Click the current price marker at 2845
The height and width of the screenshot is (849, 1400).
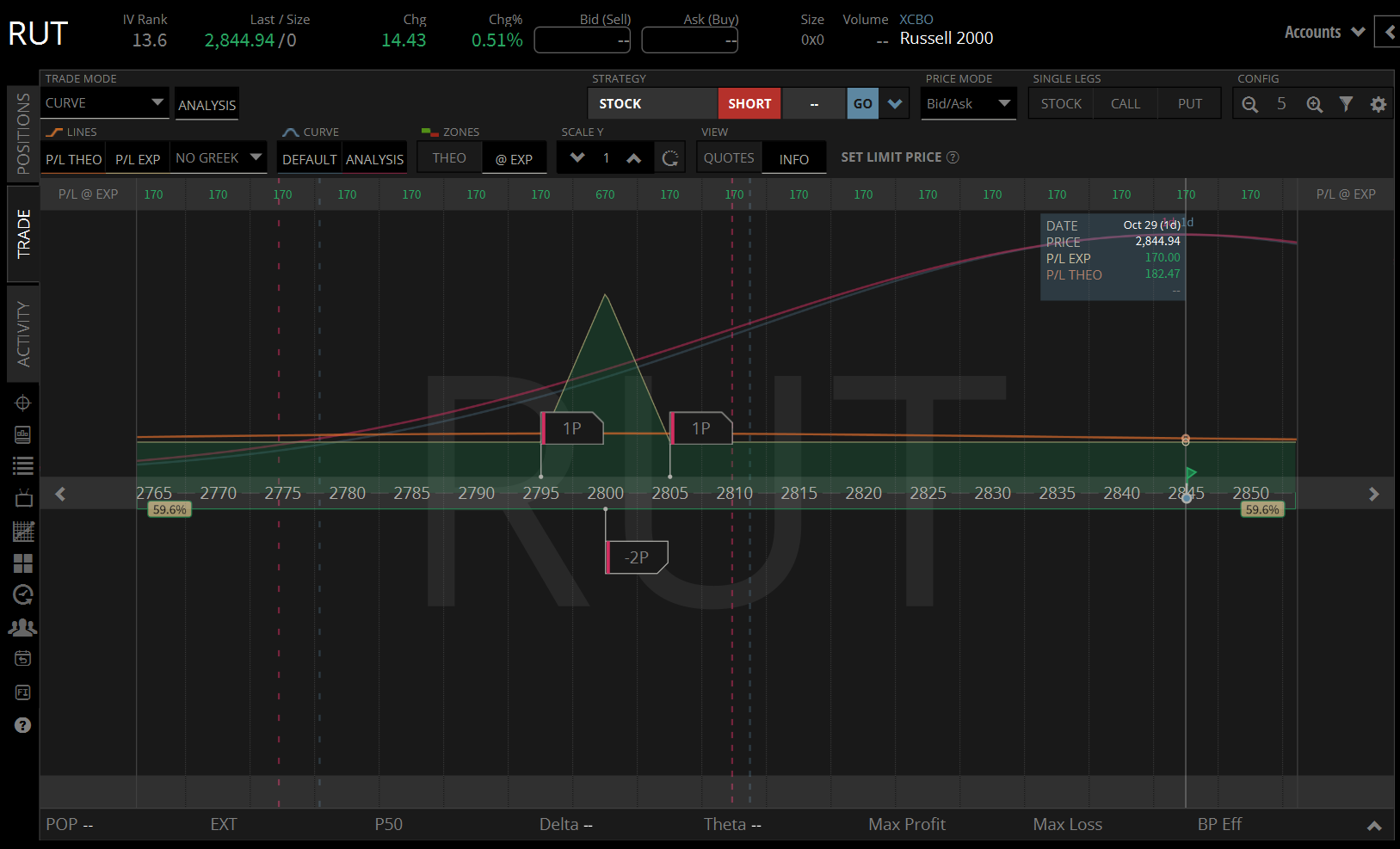1187,498
